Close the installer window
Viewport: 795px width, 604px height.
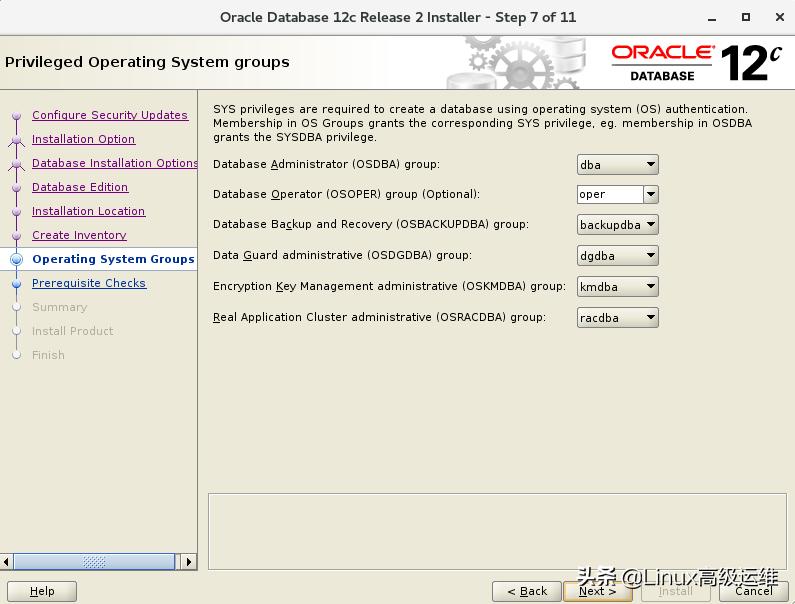point(780,17)
